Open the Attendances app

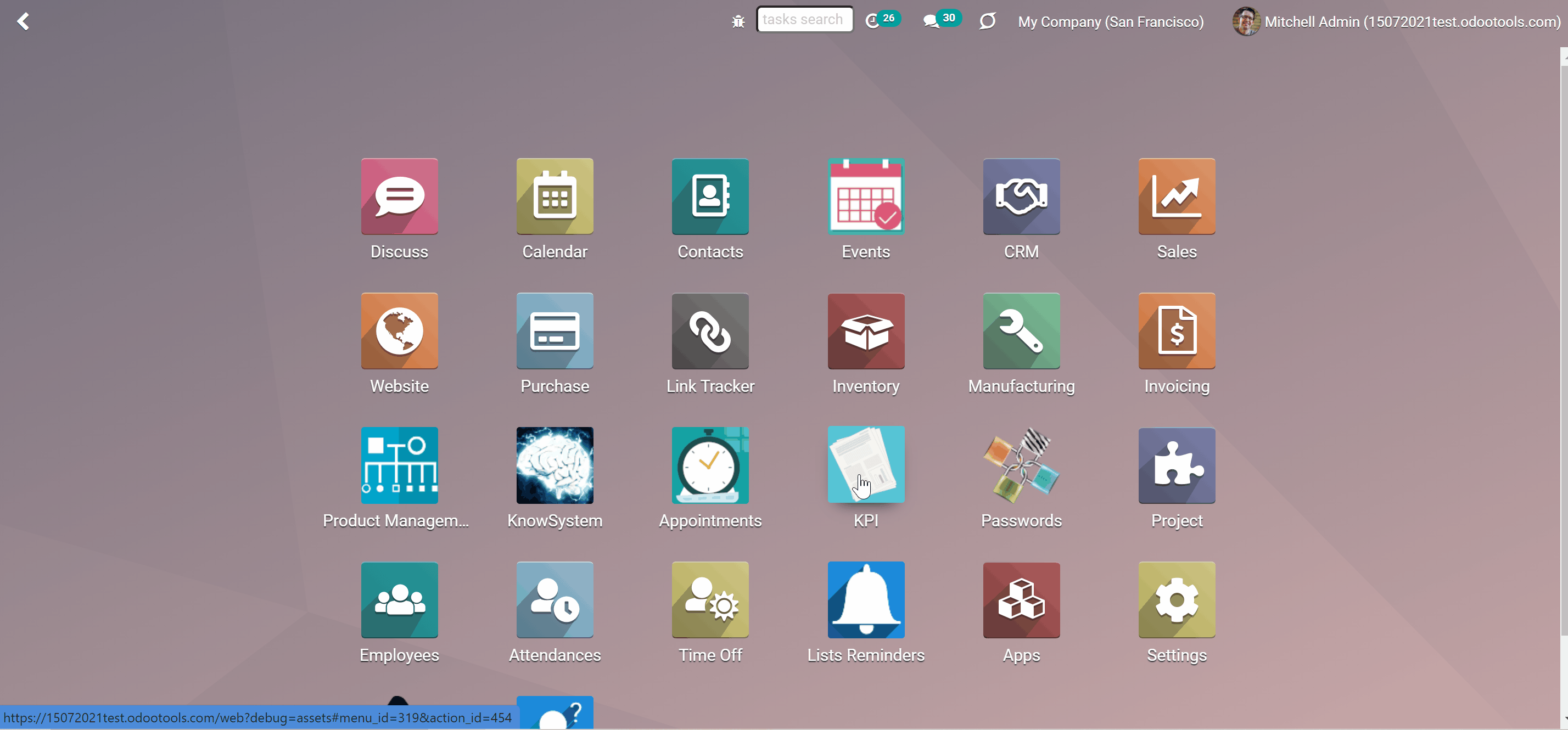[x=555, y=600]
